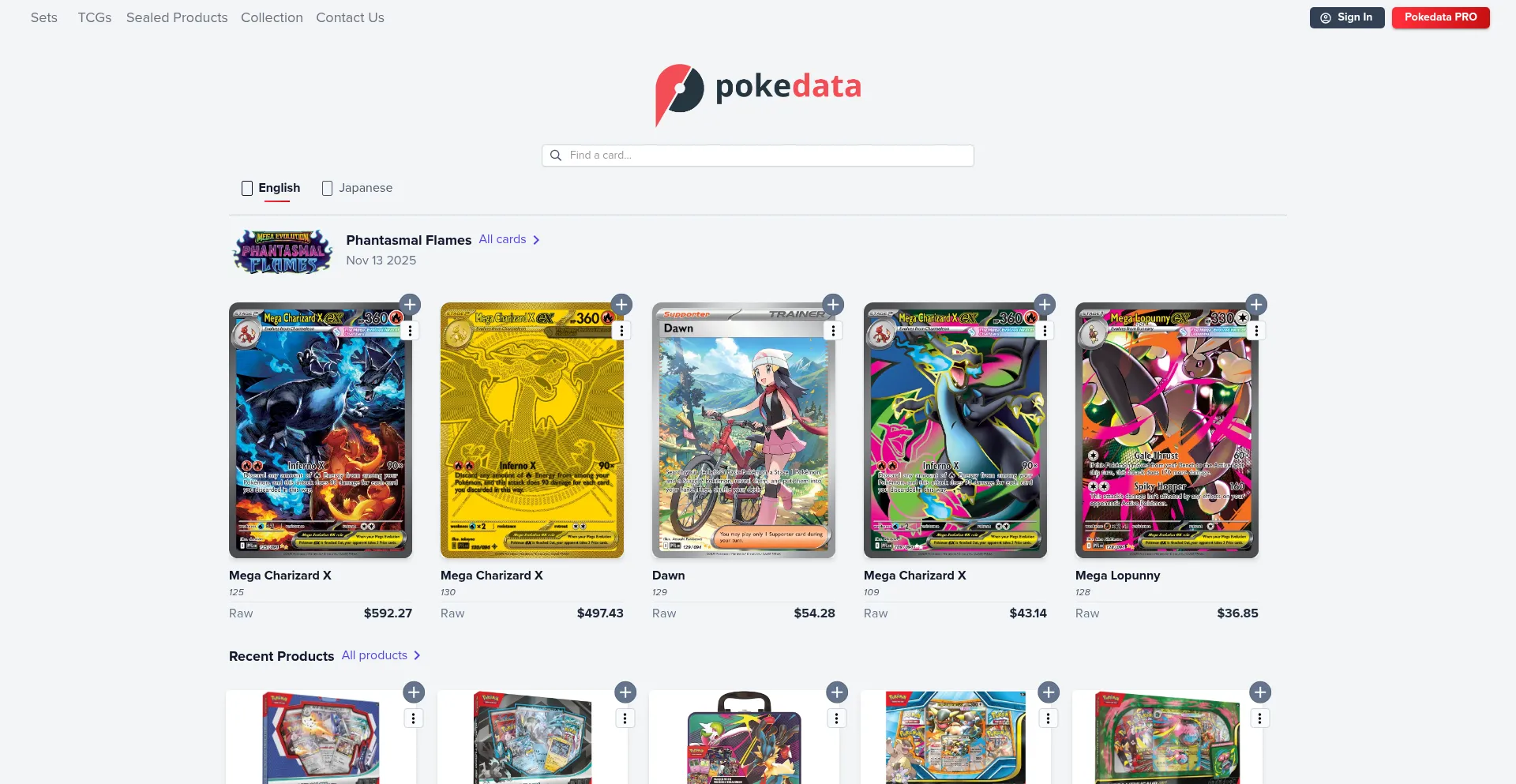Select the English language tab
Screen dimensions: 1516x784
click(x=271, y=188)
